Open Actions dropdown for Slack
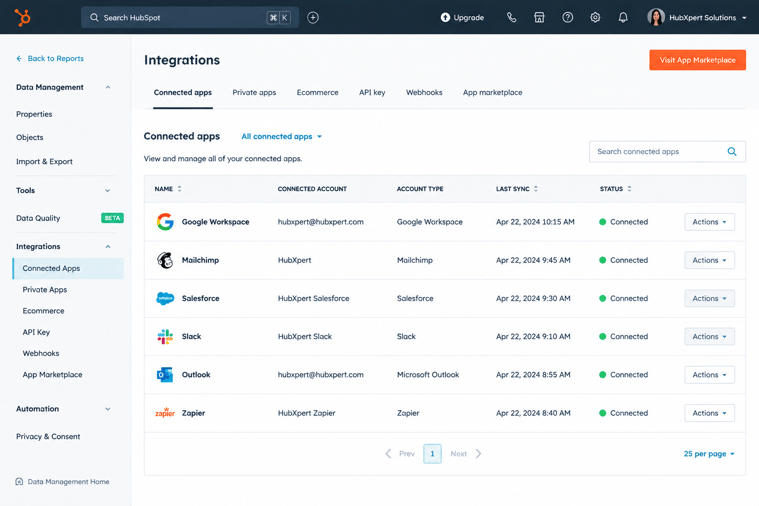This screenshot has width=759, height=506. (709, 337)
